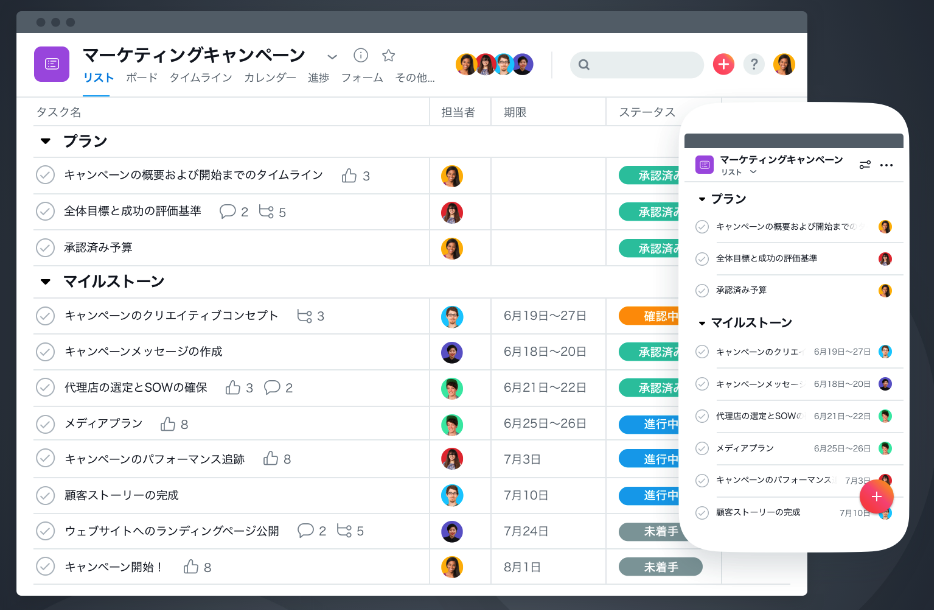
Task: Collapse the マイルストーン section in the list
Action: point(45,281)
